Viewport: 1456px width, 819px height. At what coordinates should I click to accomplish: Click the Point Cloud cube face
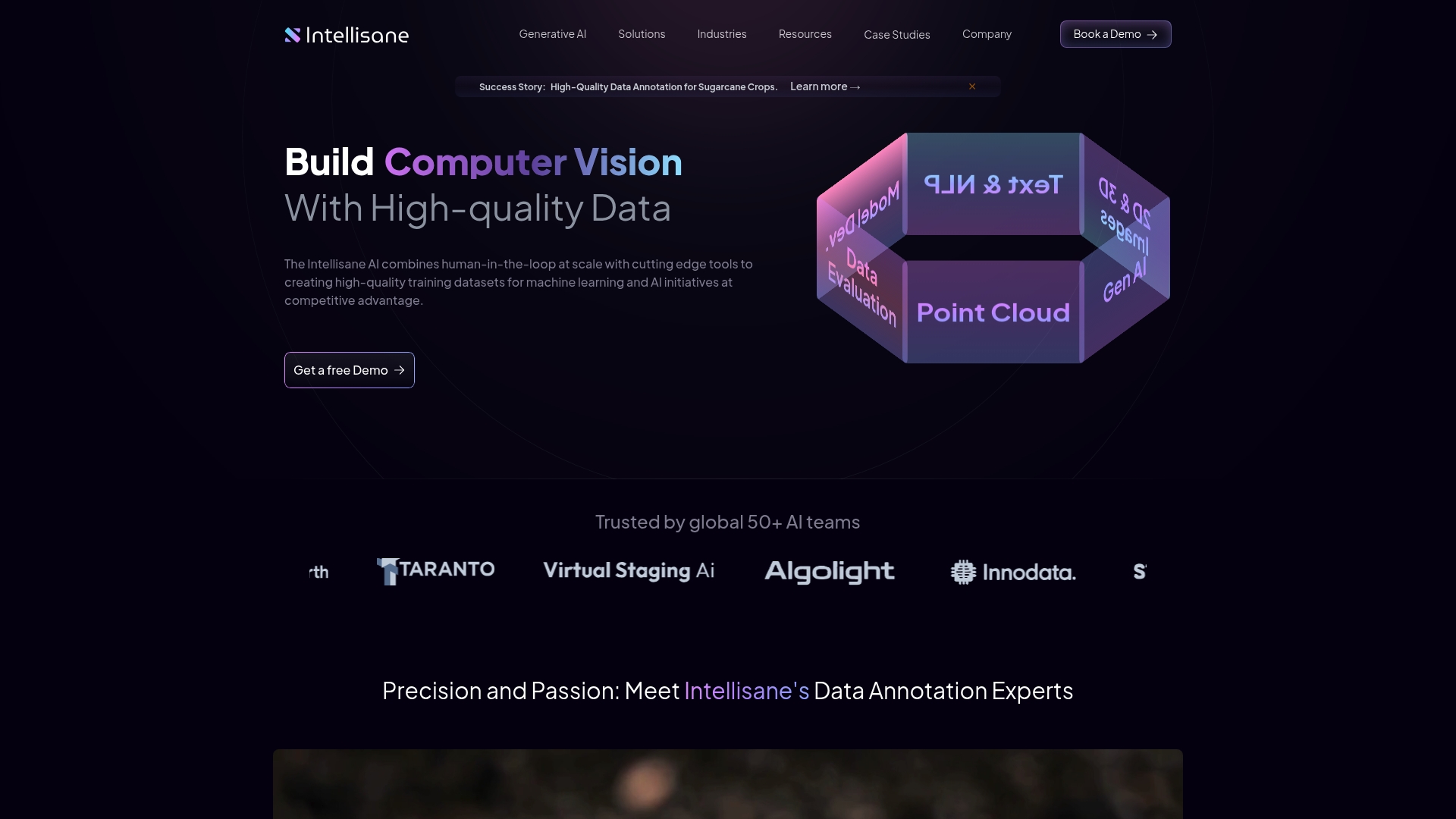(993, 312)
